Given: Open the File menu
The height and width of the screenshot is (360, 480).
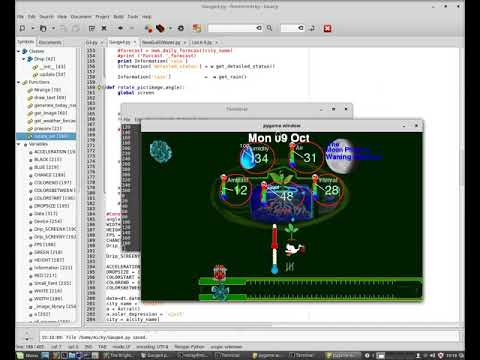Looking at the screenshot, I should coord(20,16).
